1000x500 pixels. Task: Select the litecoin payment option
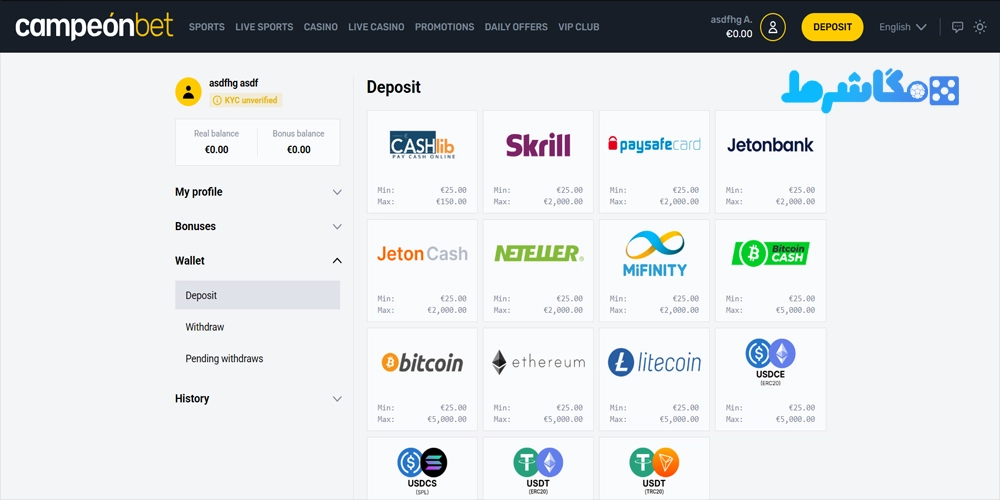[654, 379]
